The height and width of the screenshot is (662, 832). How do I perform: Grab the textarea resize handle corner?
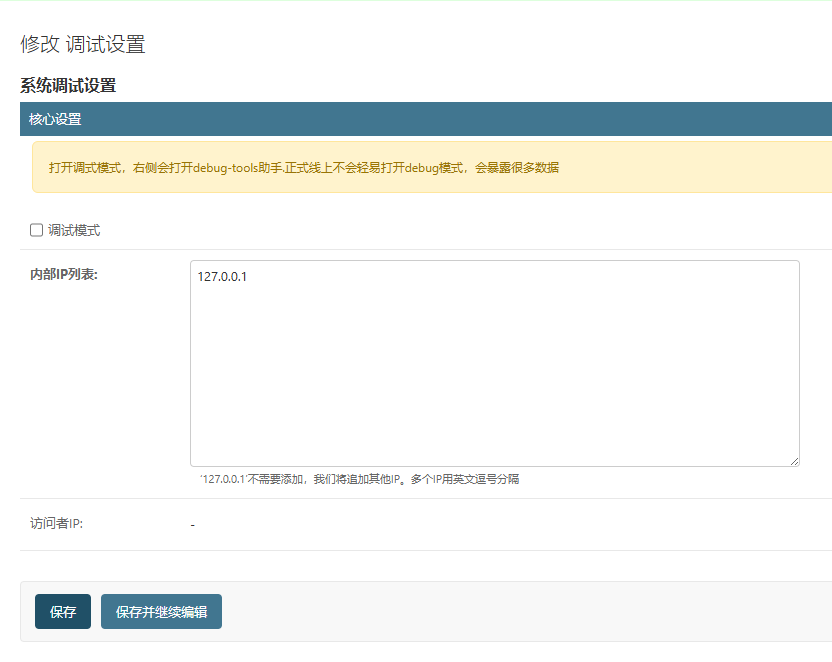pyautogui.click(x=794, y=461)
